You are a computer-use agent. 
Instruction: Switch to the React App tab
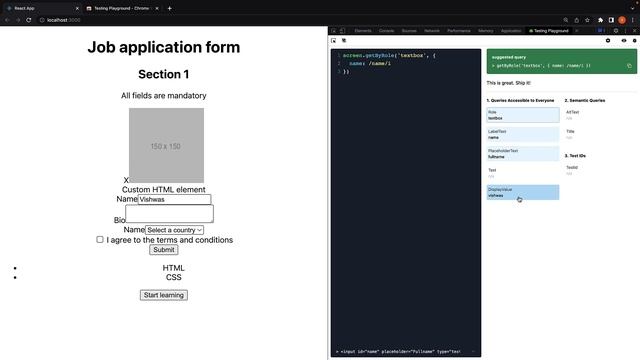[x=41, y=8]
